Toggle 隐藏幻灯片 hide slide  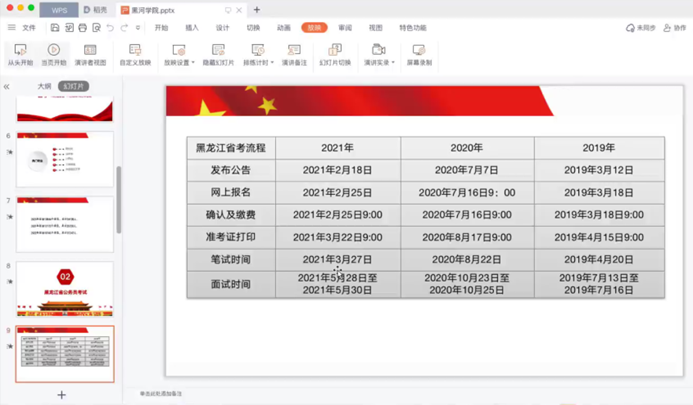click(218, 54)
